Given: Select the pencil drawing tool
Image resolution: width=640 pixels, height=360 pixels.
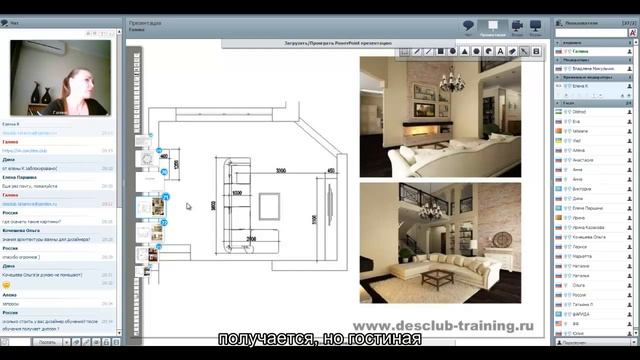Looking at the screenshot, I should [x=417, y=51].
